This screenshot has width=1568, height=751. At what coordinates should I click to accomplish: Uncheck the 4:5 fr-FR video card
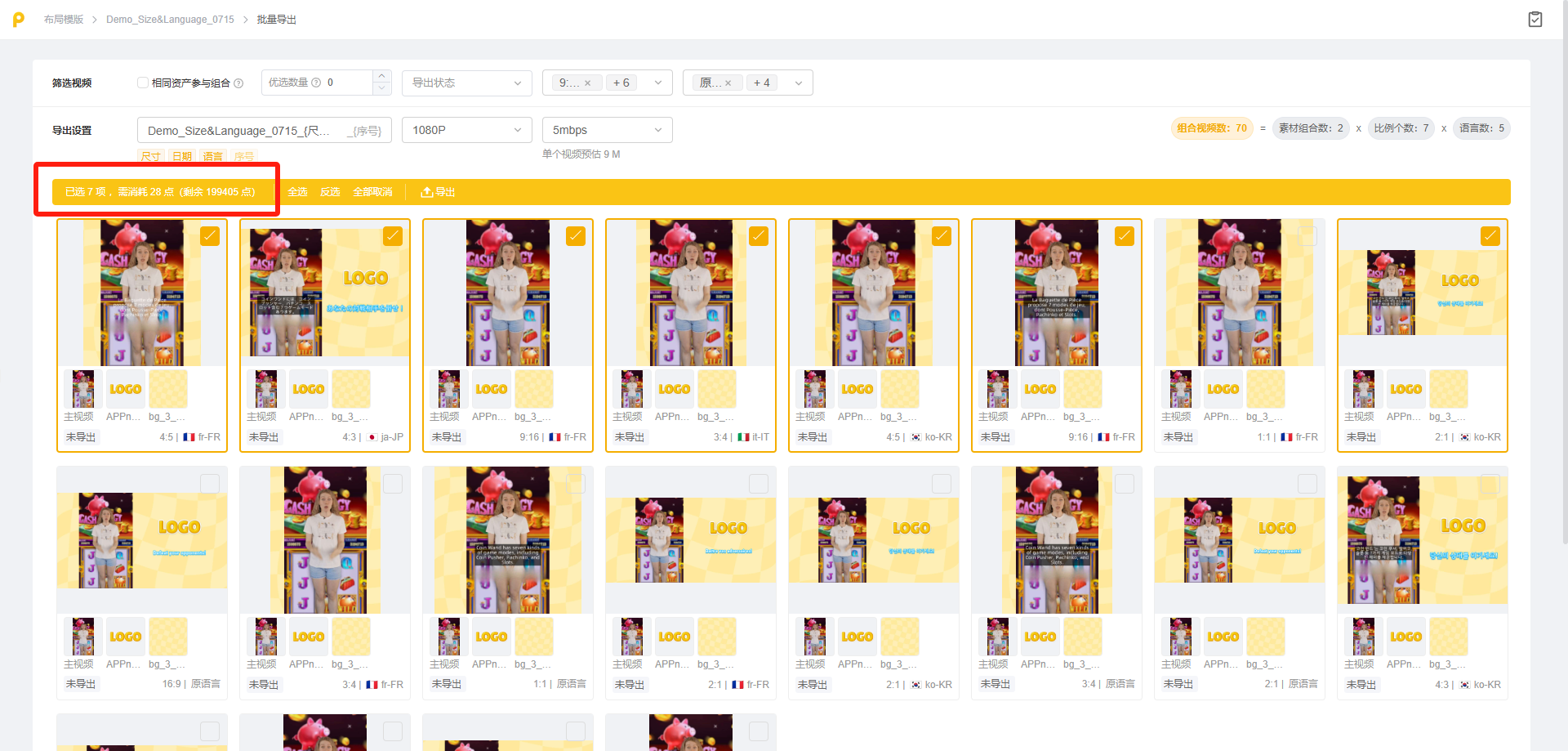click(x=210, y=236)
